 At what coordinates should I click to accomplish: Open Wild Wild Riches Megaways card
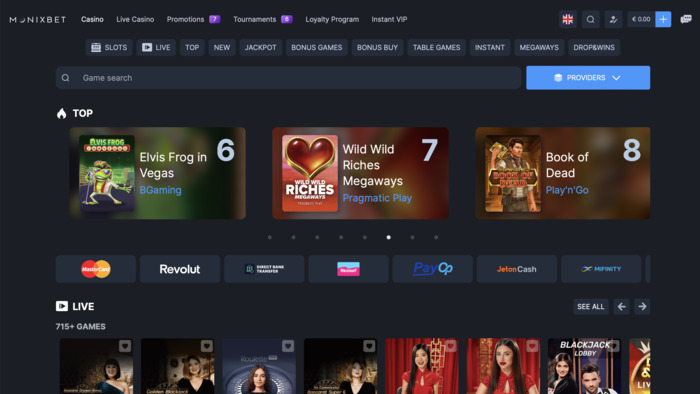[360, 173]
